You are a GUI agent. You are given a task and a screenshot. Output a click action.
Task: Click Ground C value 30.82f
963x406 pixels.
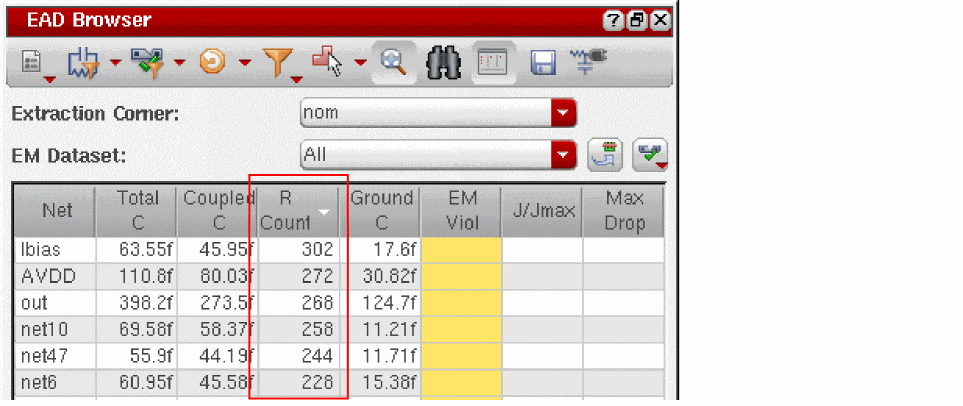(388, 277)
